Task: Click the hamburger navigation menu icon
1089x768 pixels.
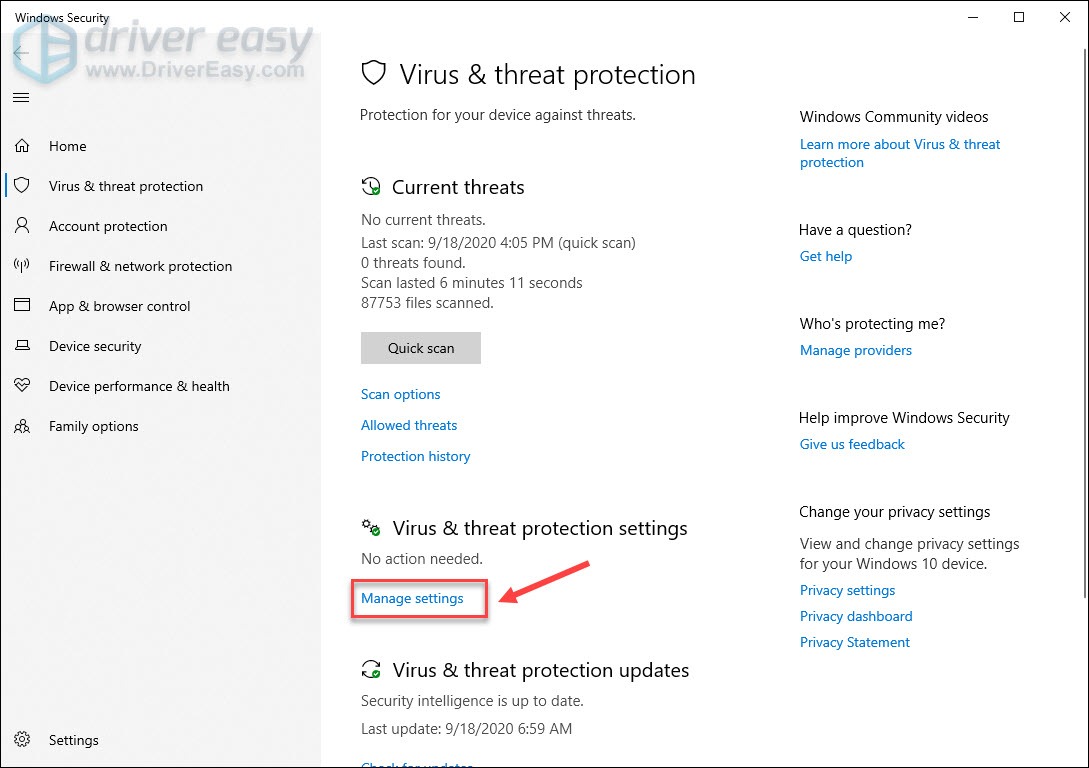Action: (21, 97)
